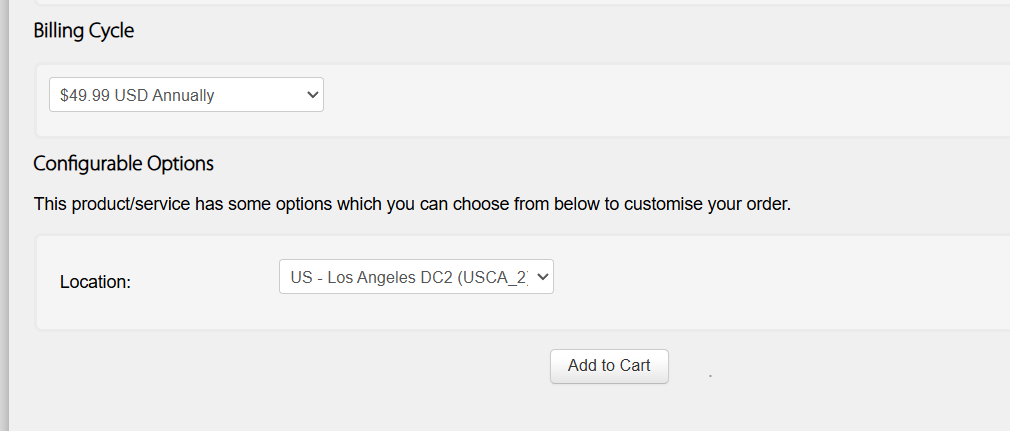Click the grey left page border strip
The height and width of the screenshot is (431, 1010).
5,215
